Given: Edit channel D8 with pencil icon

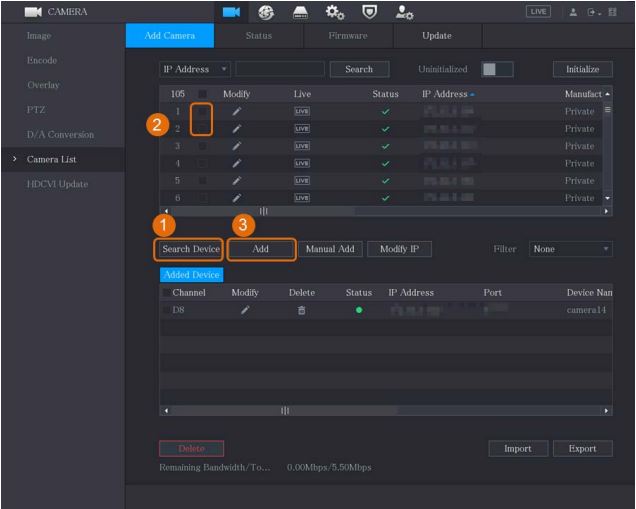Looking at the screenshot, I should (245, 310).
